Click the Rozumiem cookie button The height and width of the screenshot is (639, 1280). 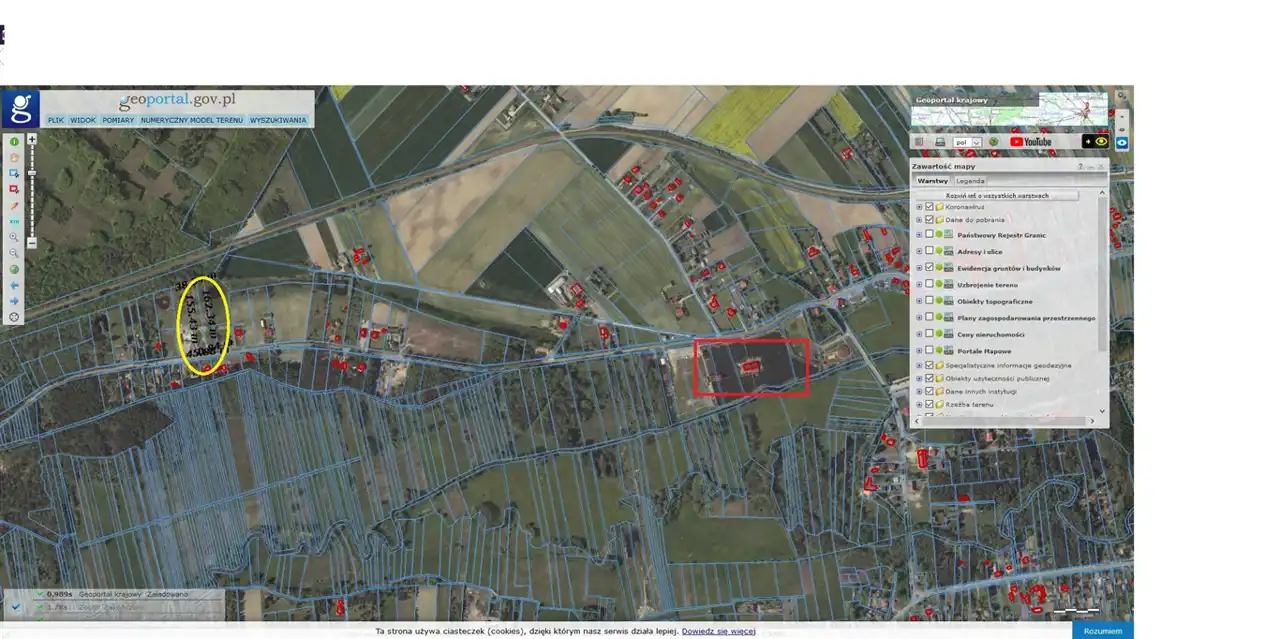coord(1102,631)
